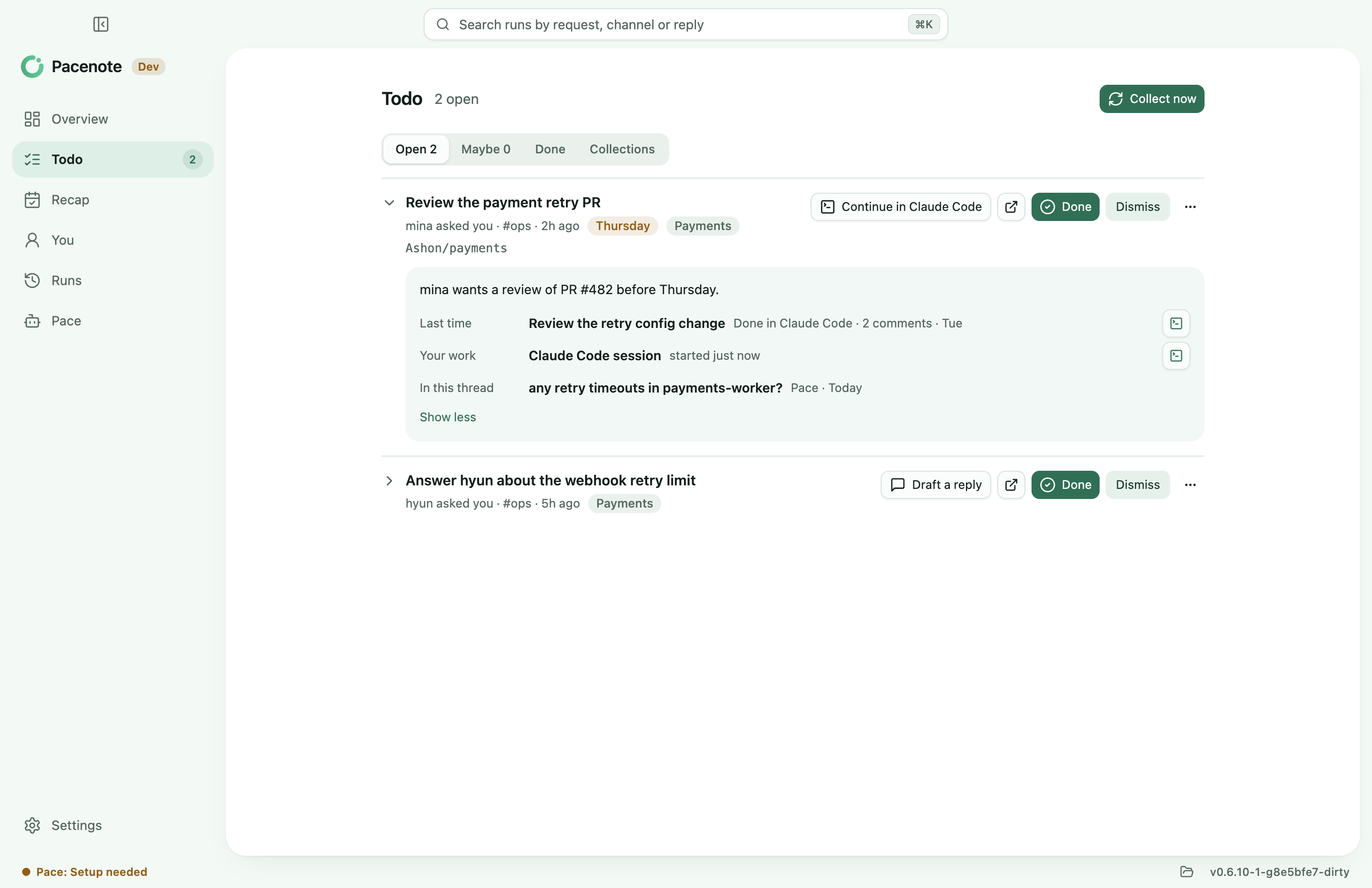Mark hyun webhook task as Done

(x=1065, y=485)
